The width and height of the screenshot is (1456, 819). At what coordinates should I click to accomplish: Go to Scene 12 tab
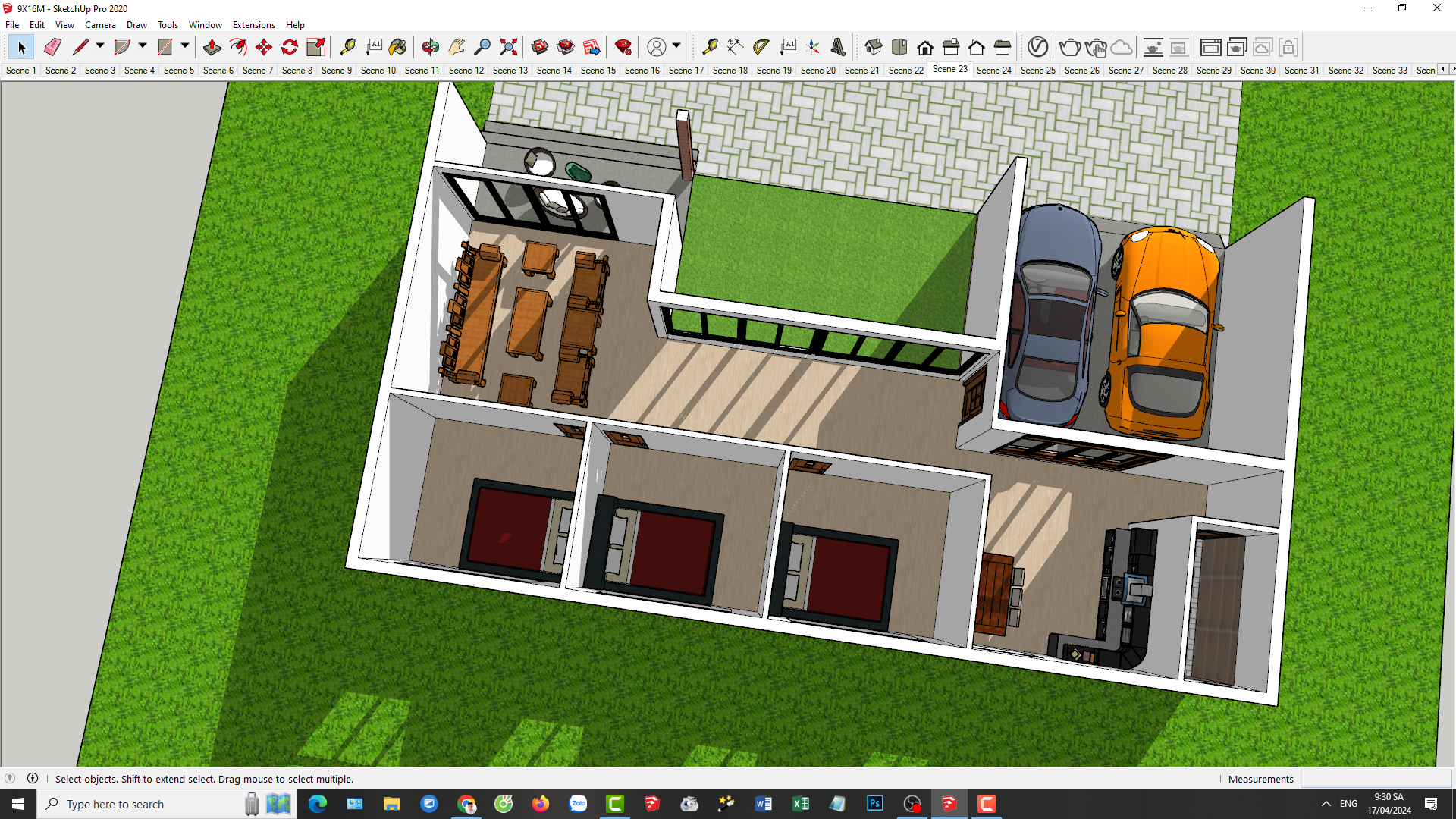[x=466, y=70]
